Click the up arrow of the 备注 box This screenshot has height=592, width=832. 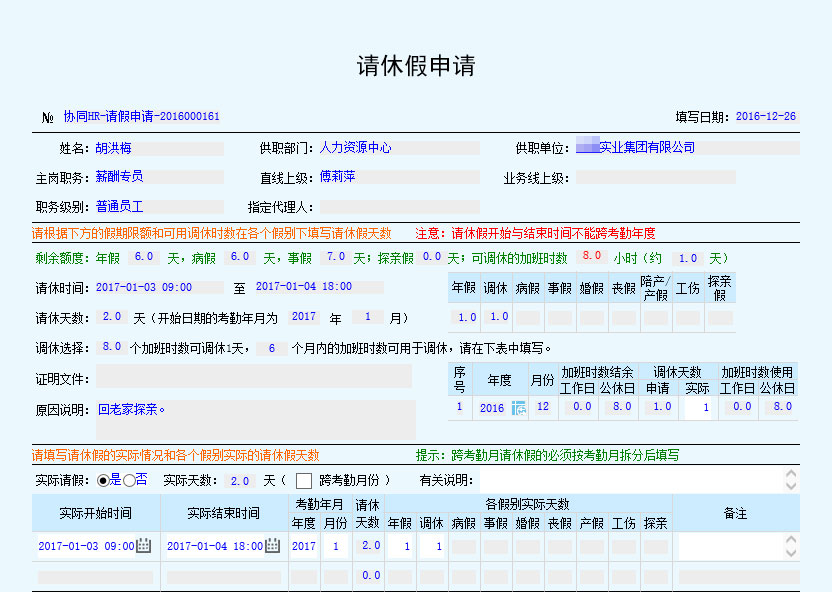point(791,540)
